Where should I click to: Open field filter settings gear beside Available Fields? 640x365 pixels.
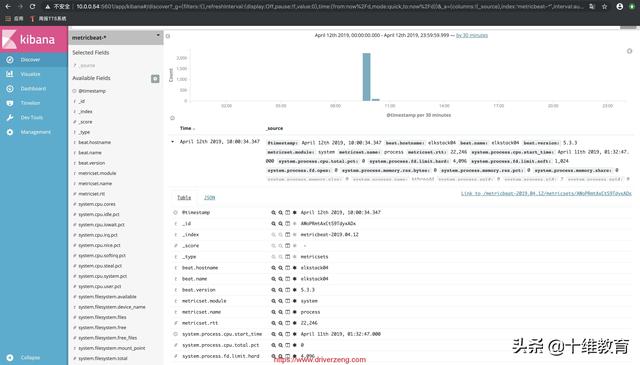(155, 79)
